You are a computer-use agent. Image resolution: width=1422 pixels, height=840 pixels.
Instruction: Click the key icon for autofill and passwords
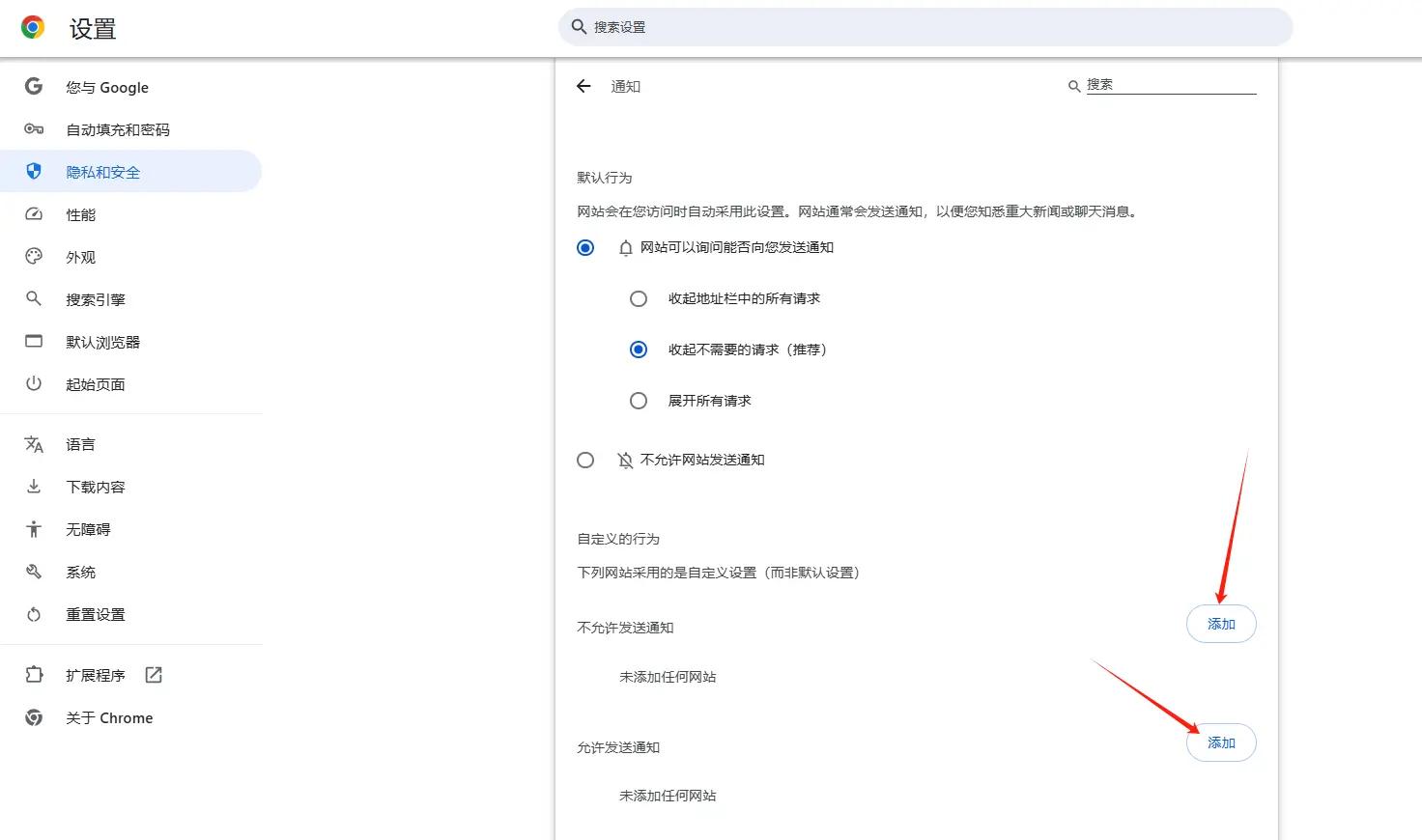pyautogui.click(x=34, y=129)
